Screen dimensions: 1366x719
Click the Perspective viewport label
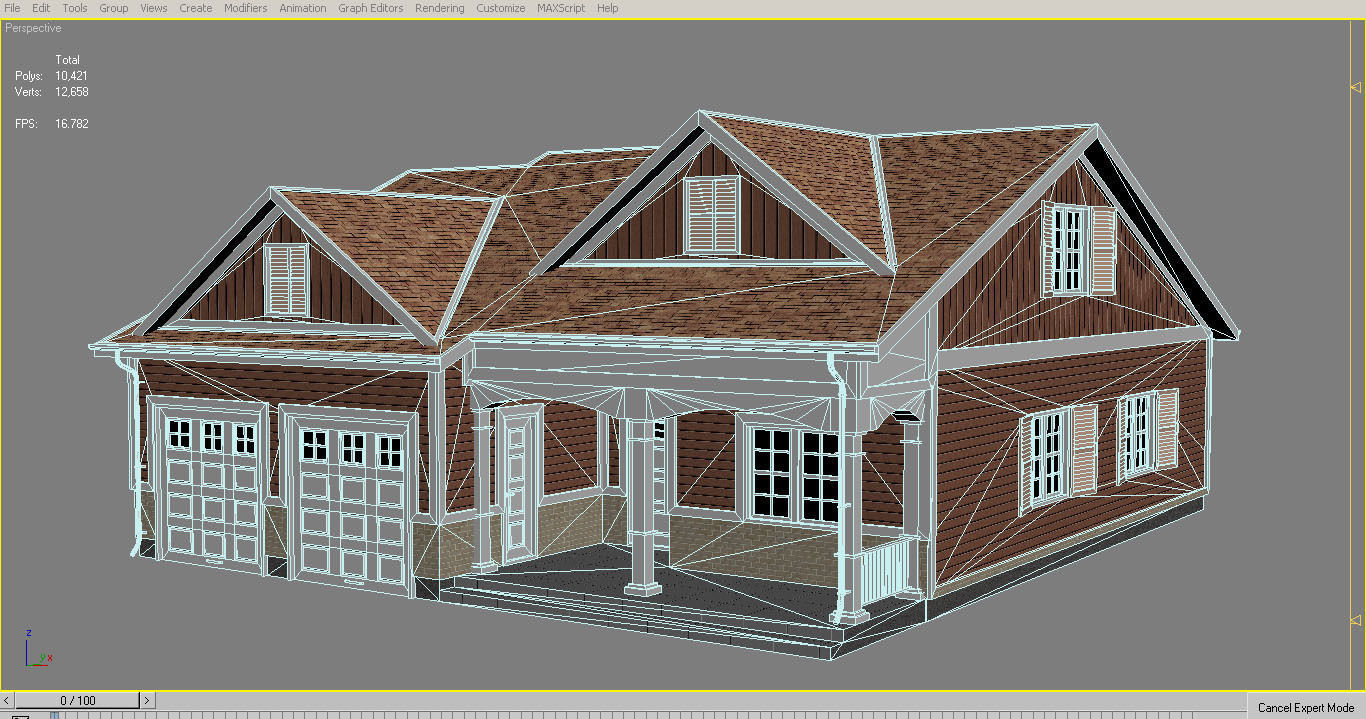pos(34,28)
